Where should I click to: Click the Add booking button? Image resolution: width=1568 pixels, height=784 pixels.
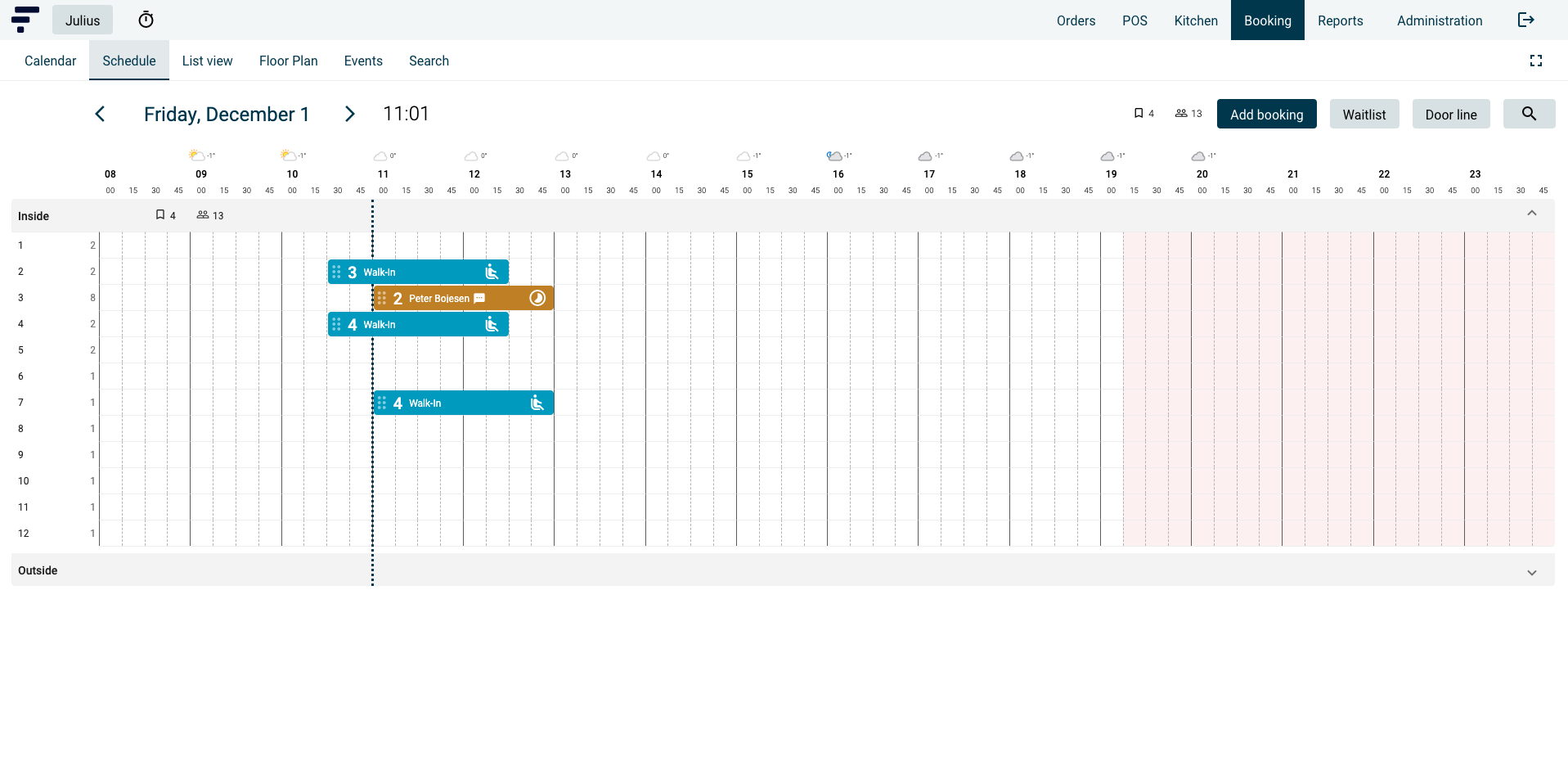(x=1265, y=115)
